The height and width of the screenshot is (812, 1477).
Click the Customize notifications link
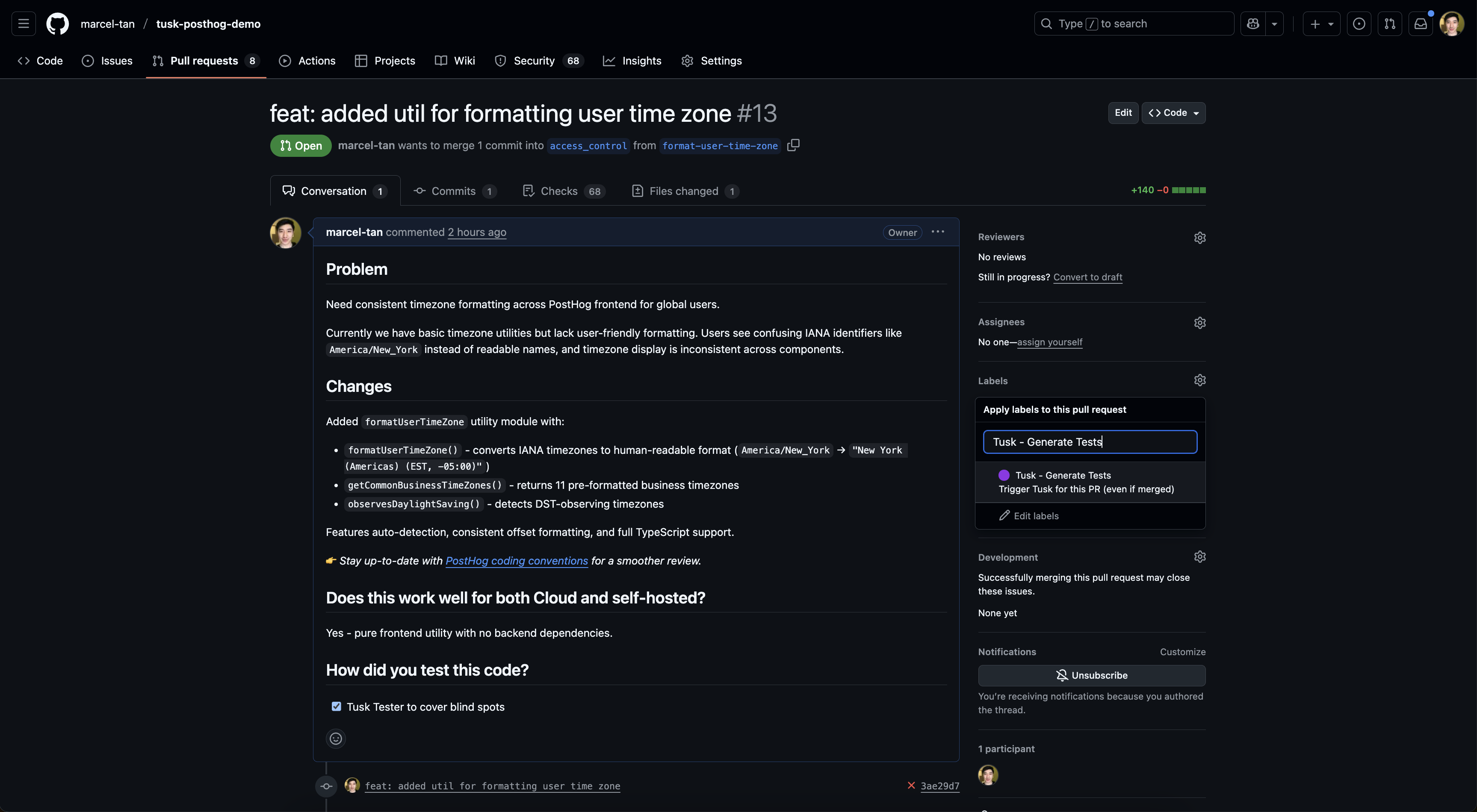point(1182,652)
